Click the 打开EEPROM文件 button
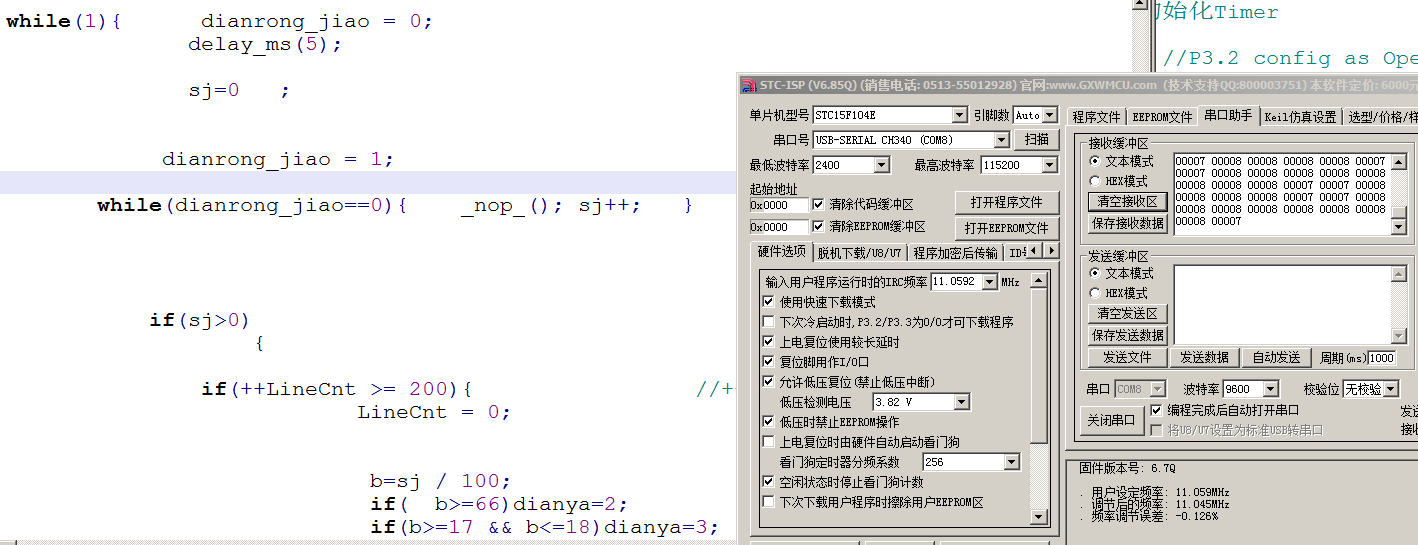This screenshot has height=545, width=1418. [1006, 228]
